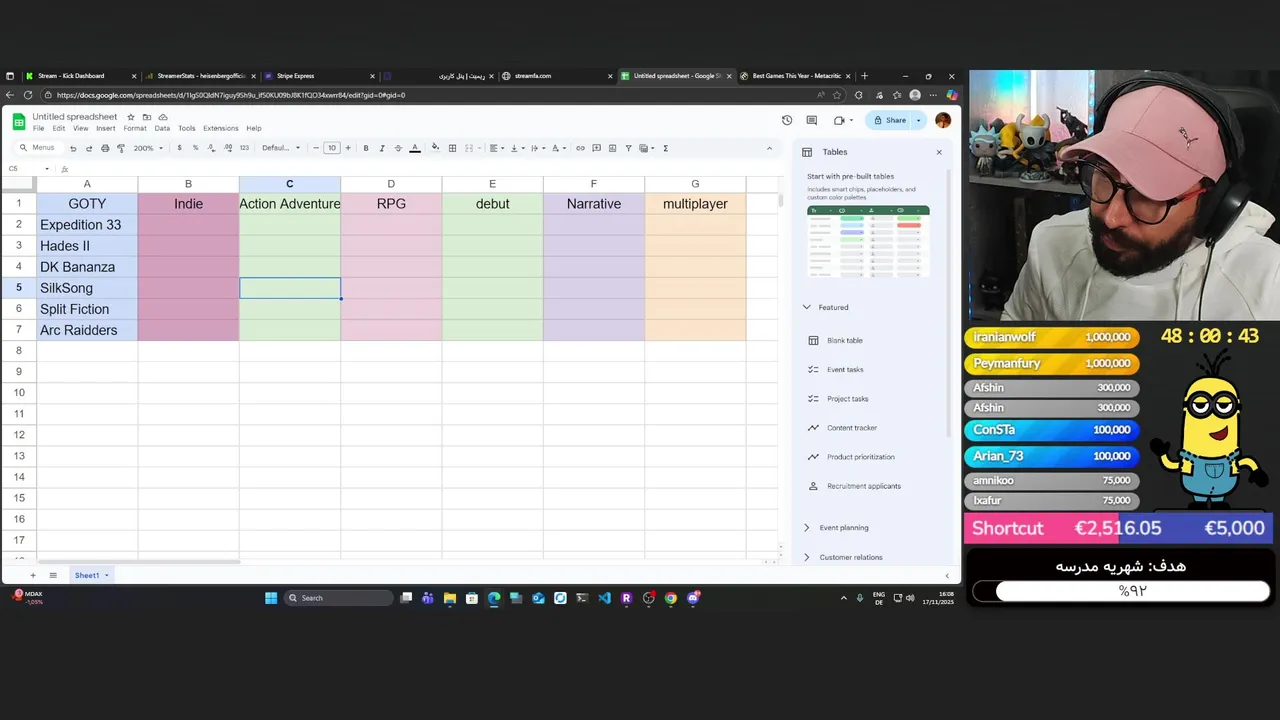1280x720 pixels.
Task: Open text wrapping dropdown
Action: coord(536,148)
